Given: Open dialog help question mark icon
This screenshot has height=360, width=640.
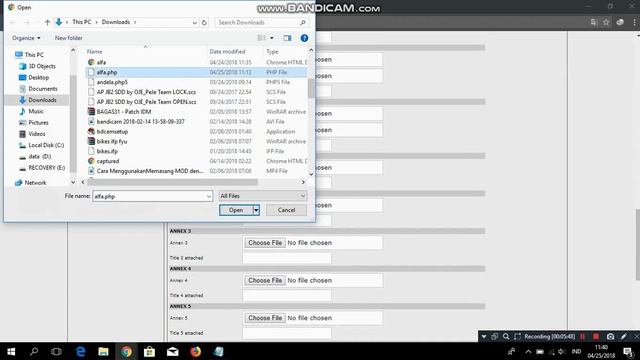Looking at the screenshot, I should pyautogui.click(x=304, y=38).
